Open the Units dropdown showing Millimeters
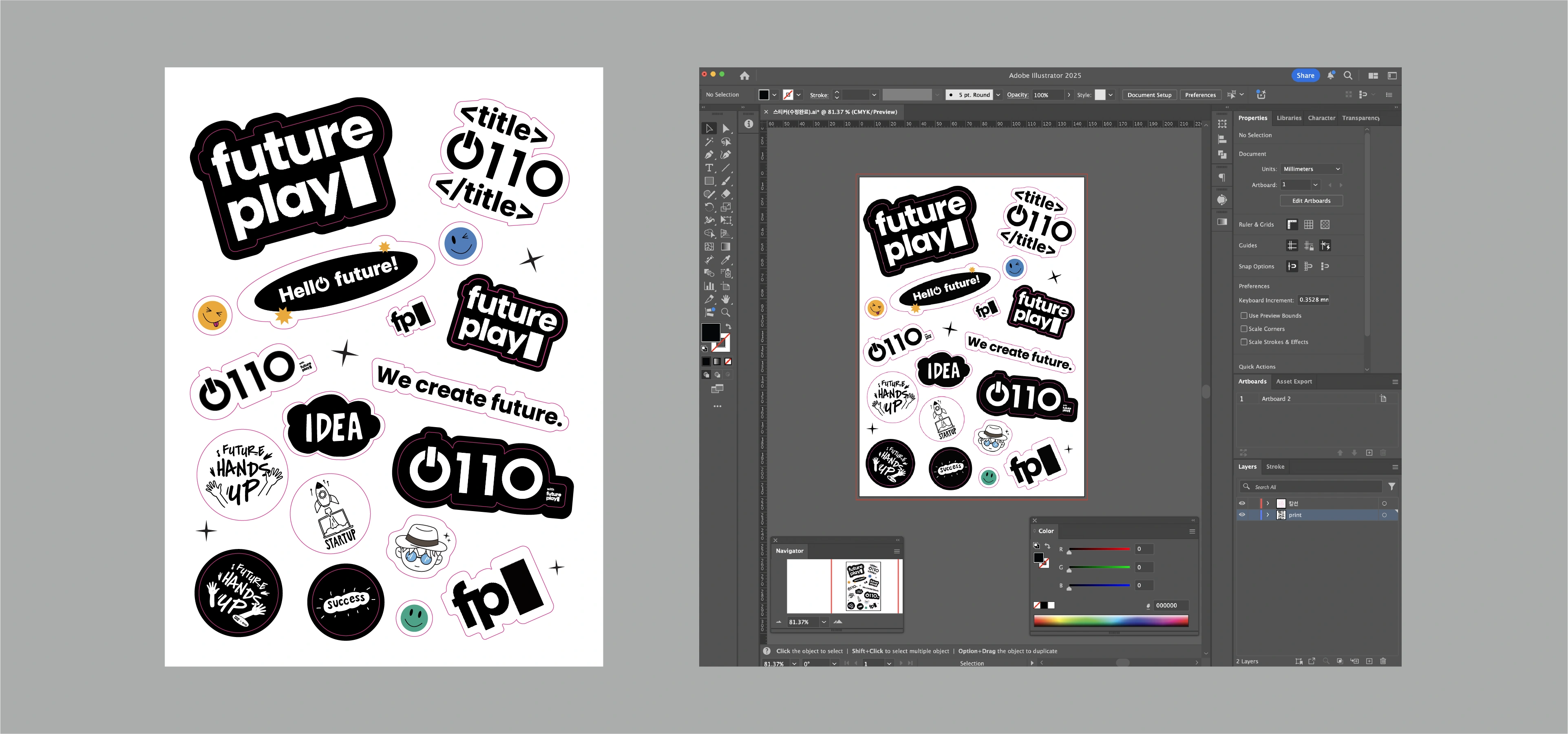Viewport: 1568px width, 734px height. coord(1311,169)
